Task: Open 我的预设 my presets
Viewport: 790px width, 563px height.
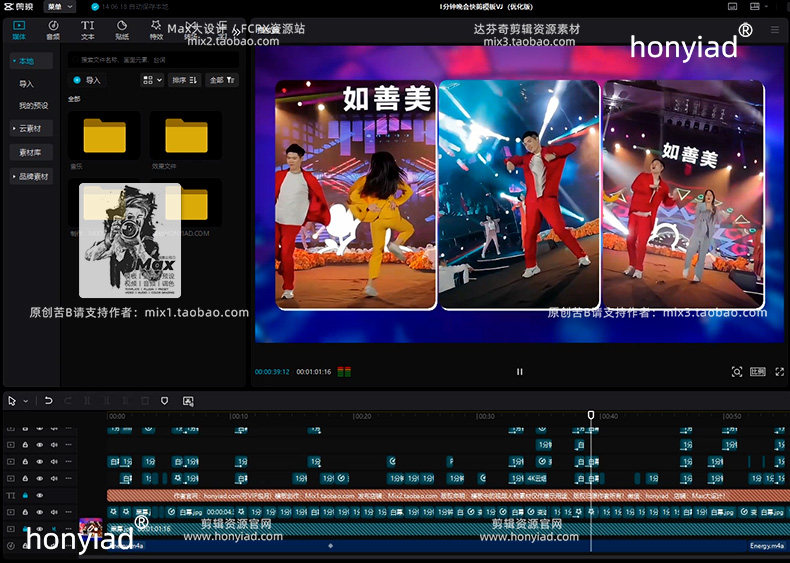Action: pos(34,105)
